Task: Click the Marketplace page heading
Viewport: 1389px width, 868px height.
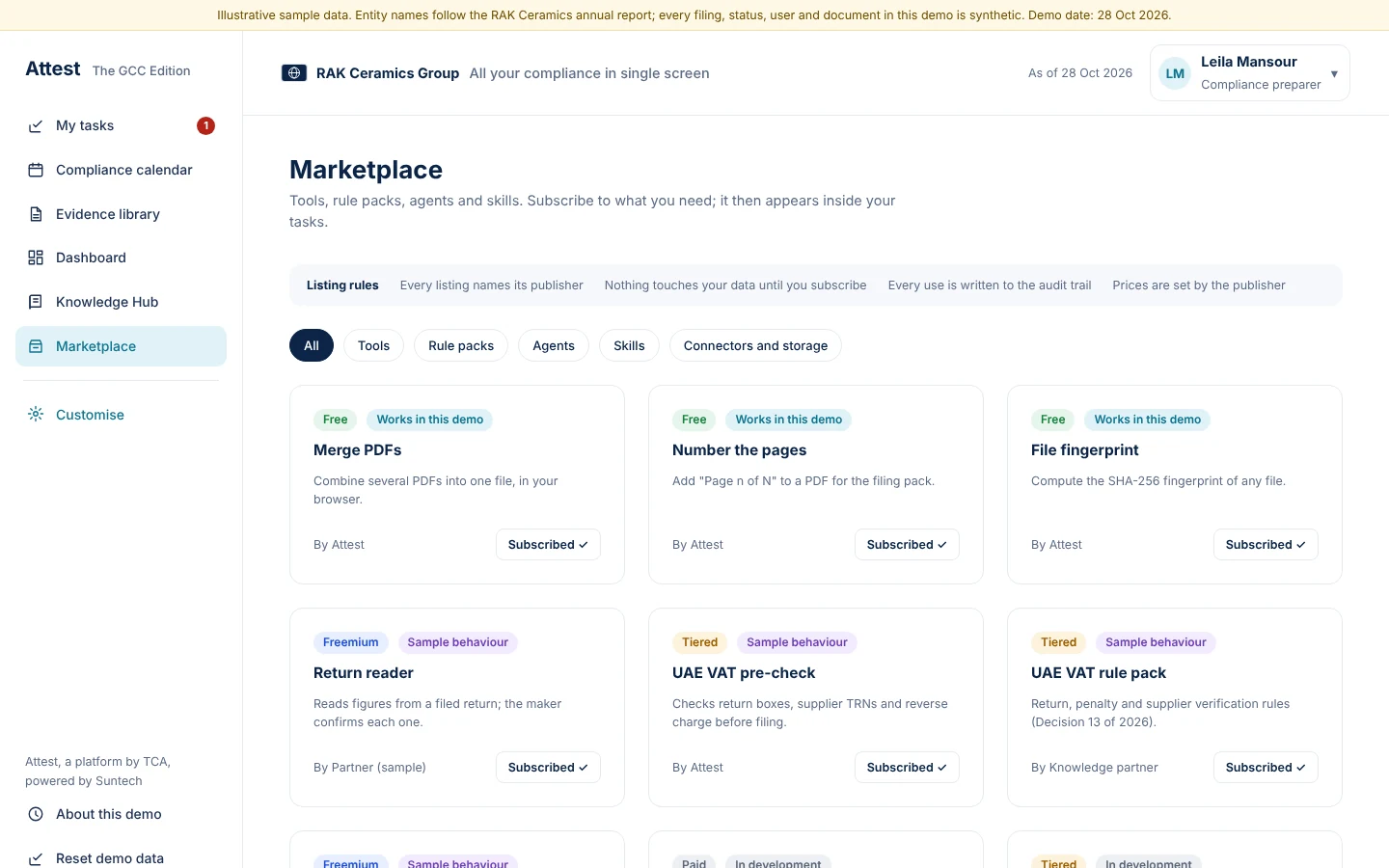Action: 366,170
